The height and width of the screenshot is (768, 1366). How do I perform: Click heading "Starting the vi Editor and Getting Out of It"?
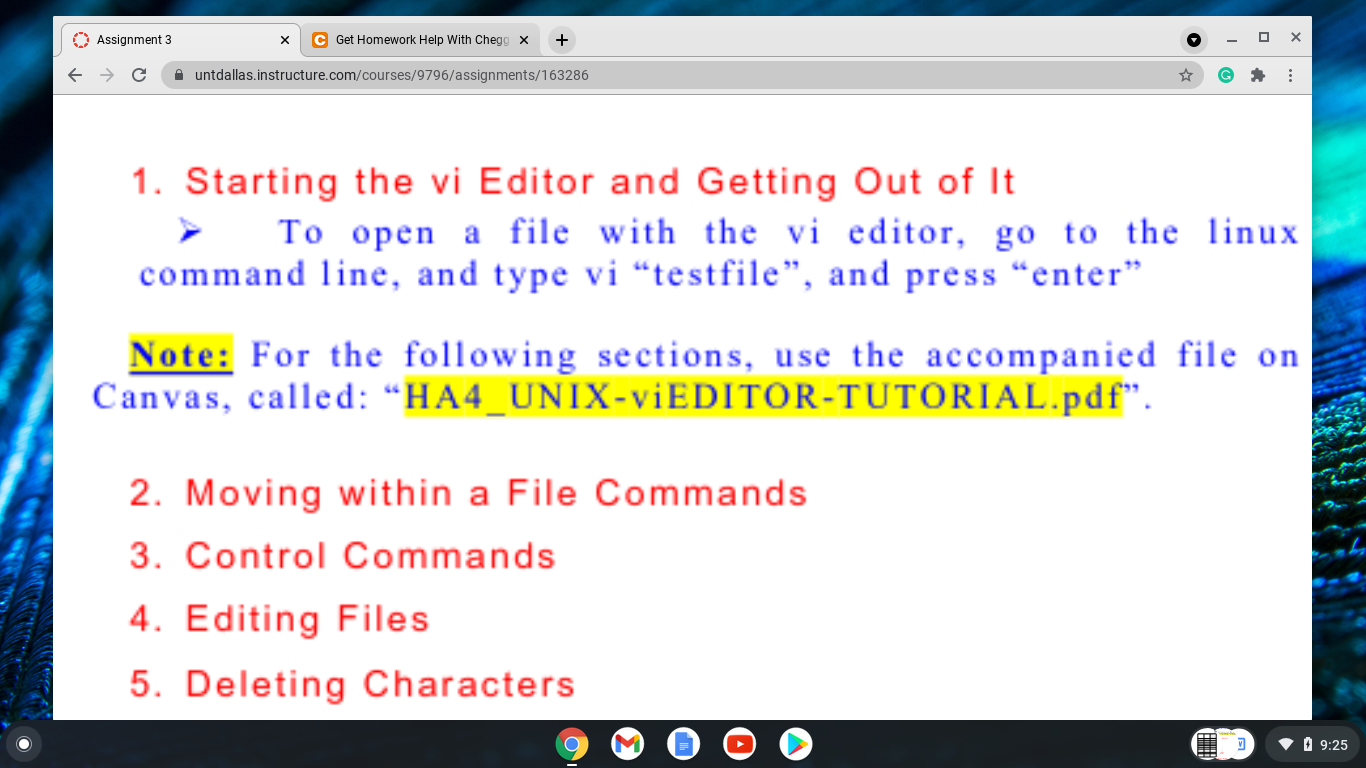600,182
